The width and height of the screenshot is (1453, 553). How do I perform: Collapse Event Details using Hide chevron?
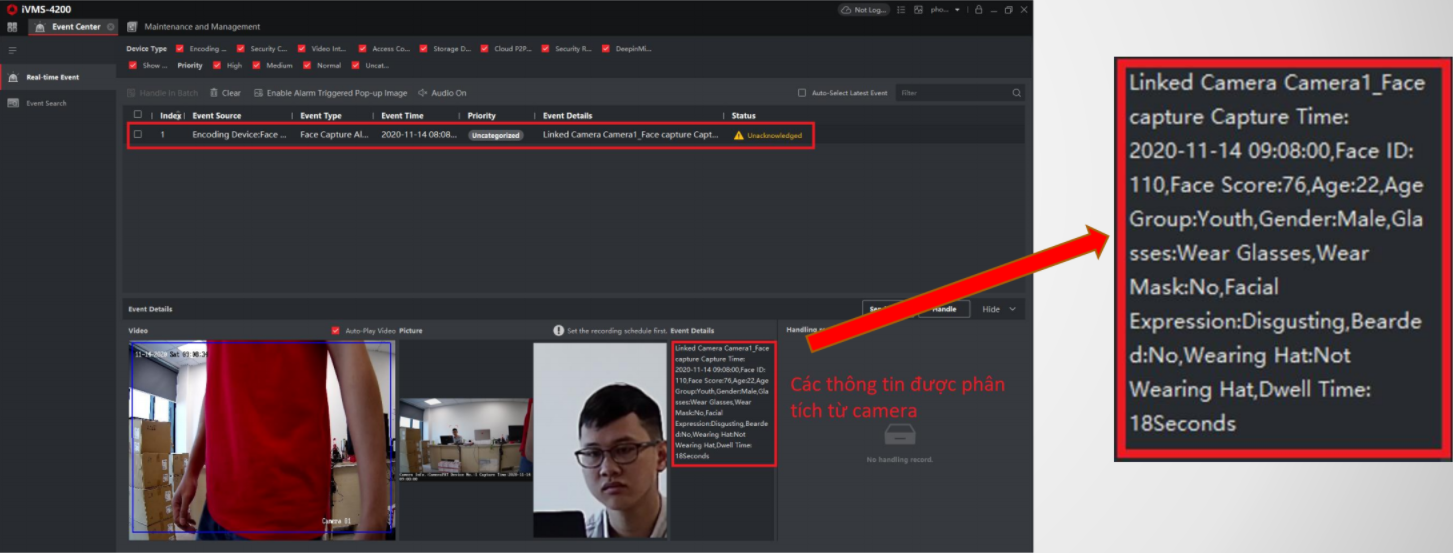(1012, 309)
